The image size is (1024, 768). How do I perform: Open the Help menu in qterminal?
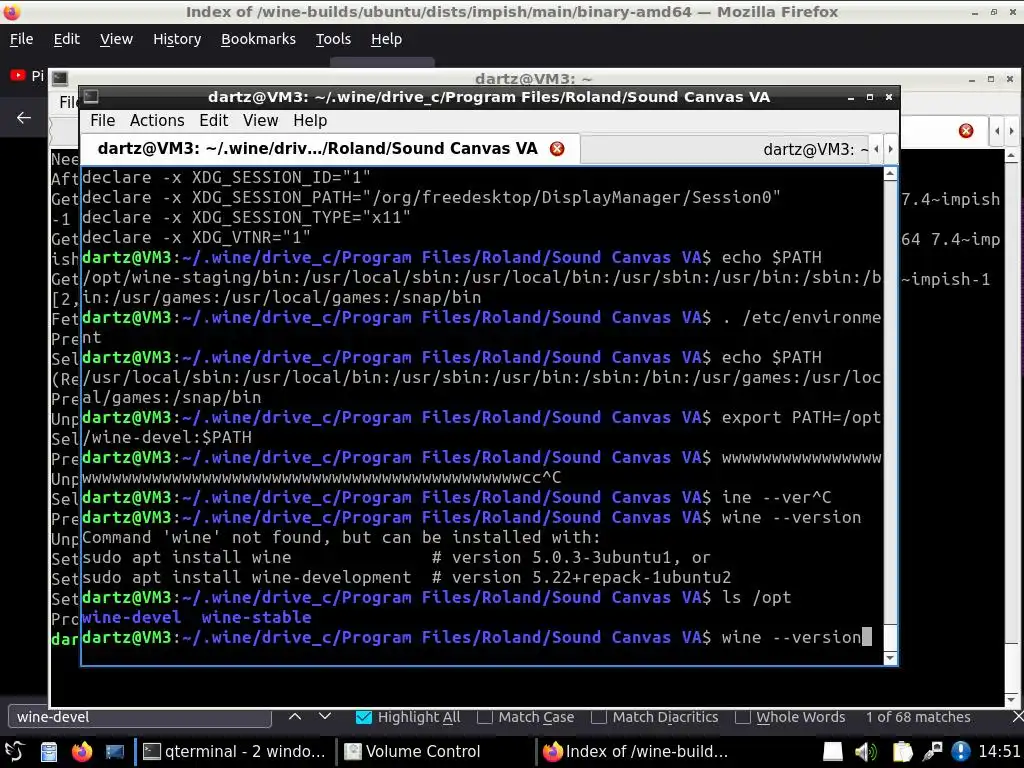[310, 121]
